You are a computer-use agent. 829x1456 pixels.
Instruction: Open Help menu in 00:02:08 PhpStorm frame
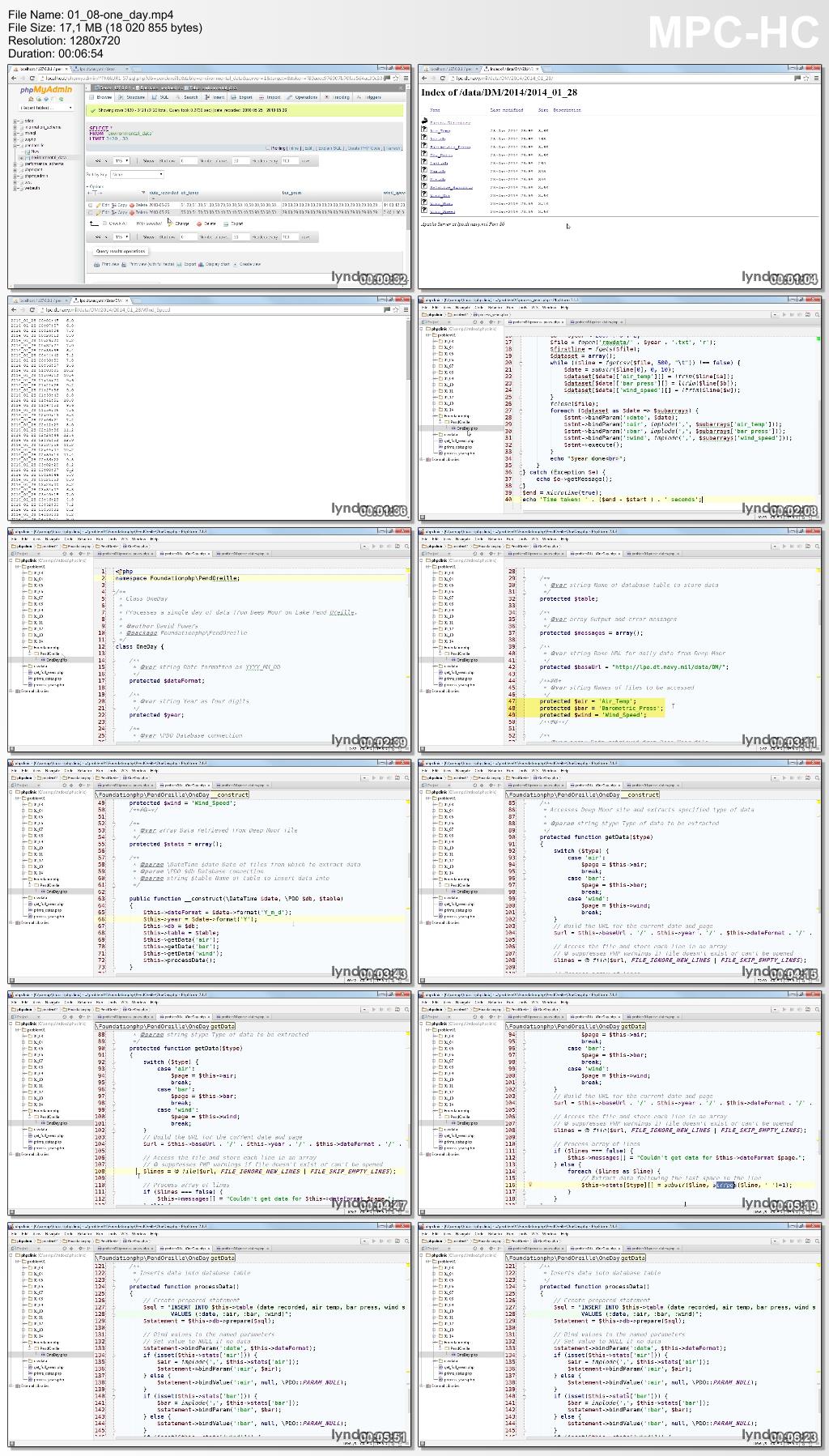click(565, 308)
